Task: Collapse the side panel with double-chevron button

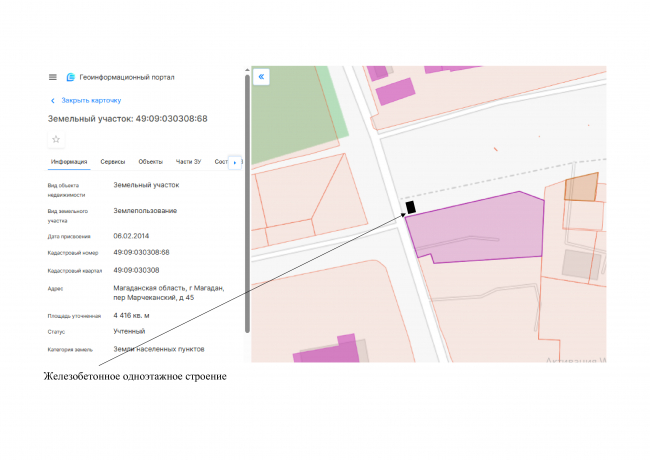Action: click(x=261, y=76)
